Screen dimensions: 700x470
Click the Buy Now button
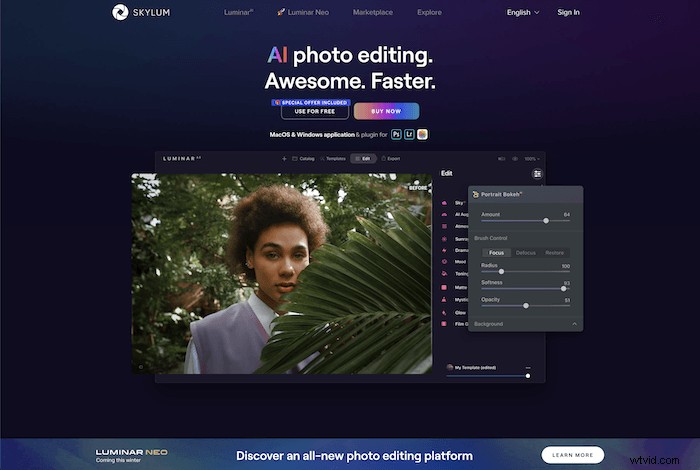(x=386, y=111)
